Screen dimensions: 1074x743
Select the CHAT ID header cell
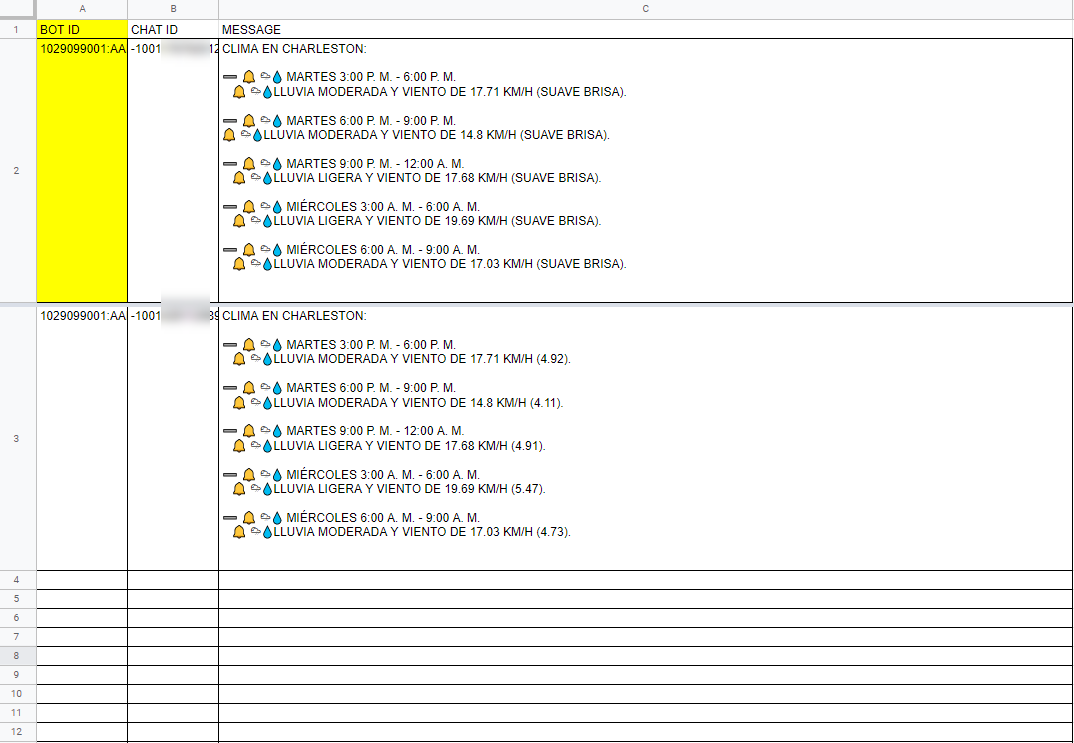pyautogui.click(x=173, y=29)
